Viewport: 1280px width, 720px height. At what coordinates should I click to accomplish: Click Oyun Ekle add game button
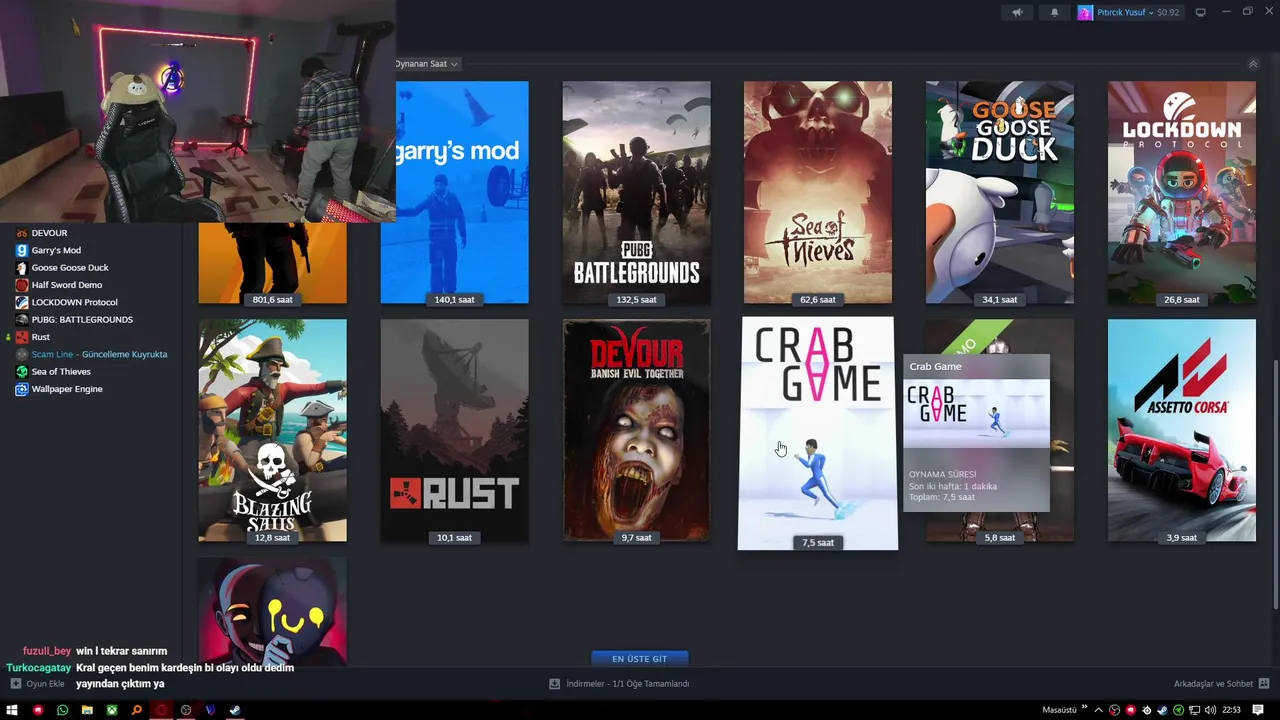point(38,684)
